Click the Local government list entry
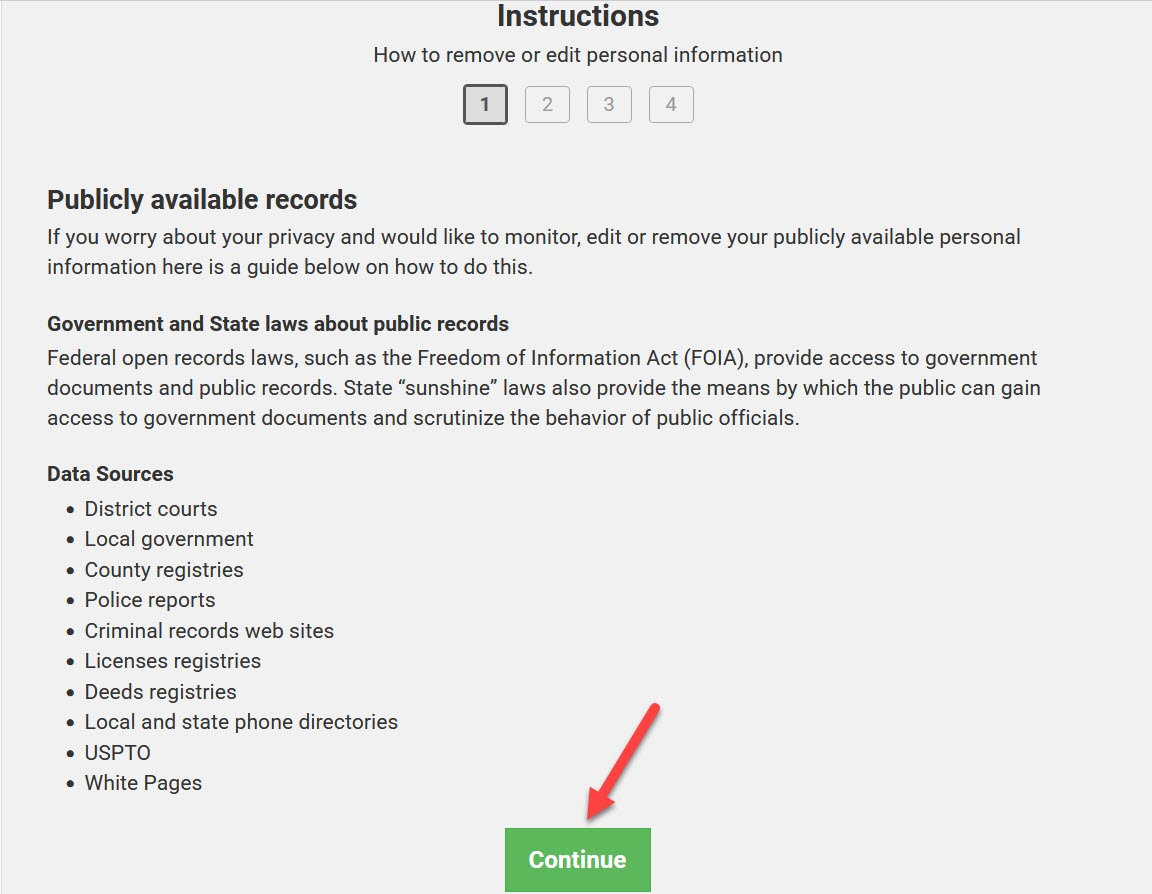 pos(169,539)
